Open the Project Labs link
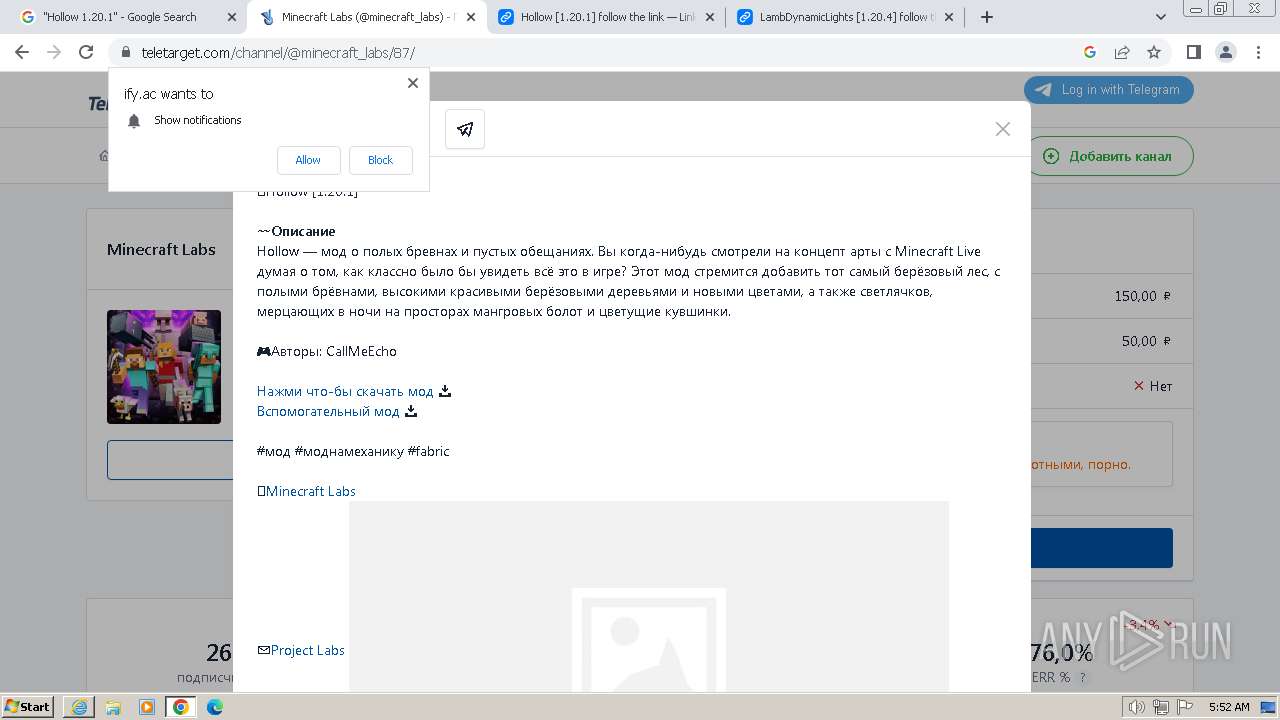Screen dimensions: 1280x720 pyautogui.click(x=307, y=650)
